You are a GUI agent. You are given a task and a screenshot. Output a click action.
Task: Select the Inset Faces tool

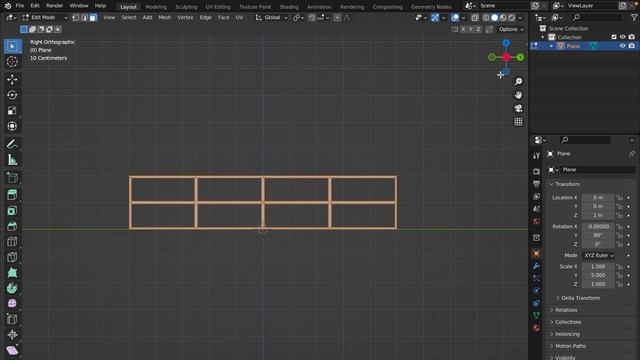tap(12, 211)
